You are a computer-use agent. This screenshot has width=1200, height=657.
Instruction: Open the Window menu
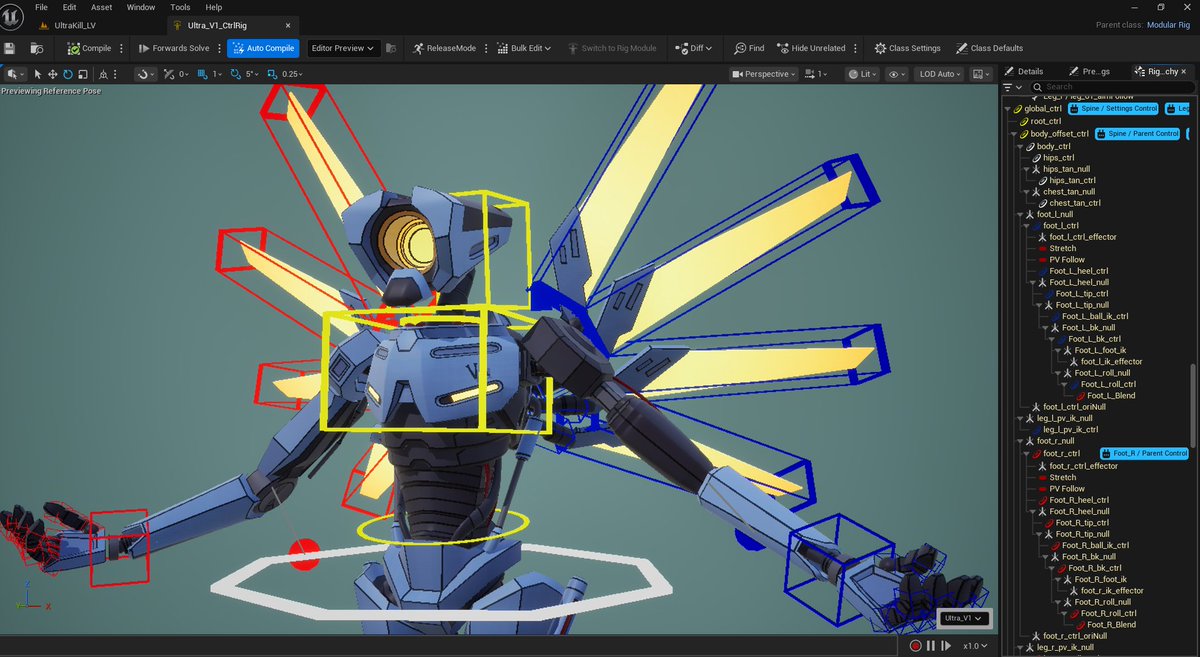click(141, 7)
